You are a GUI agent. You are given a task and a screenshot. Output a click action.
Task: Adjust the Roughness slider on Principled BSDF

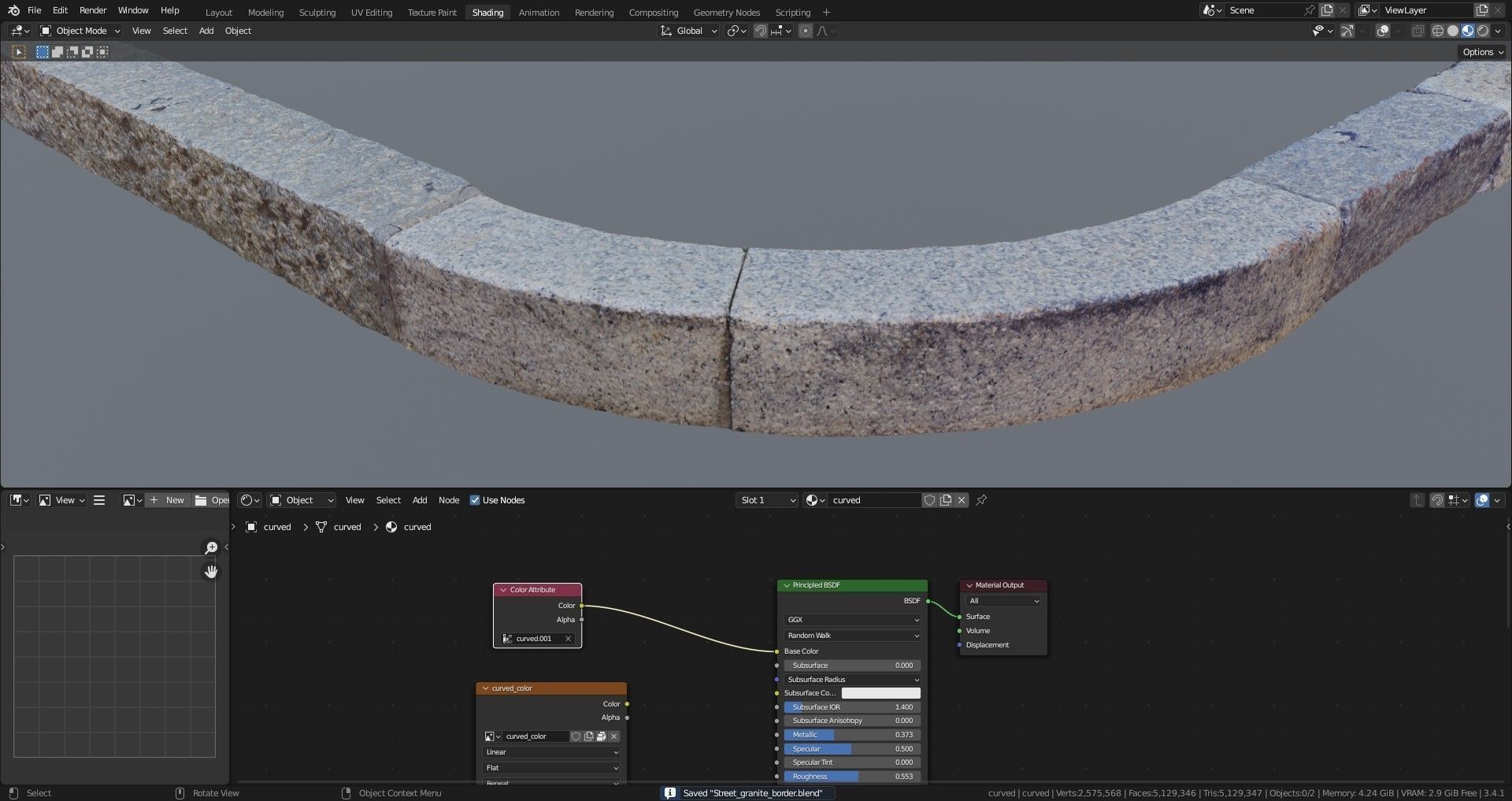(x=852, y=777)
